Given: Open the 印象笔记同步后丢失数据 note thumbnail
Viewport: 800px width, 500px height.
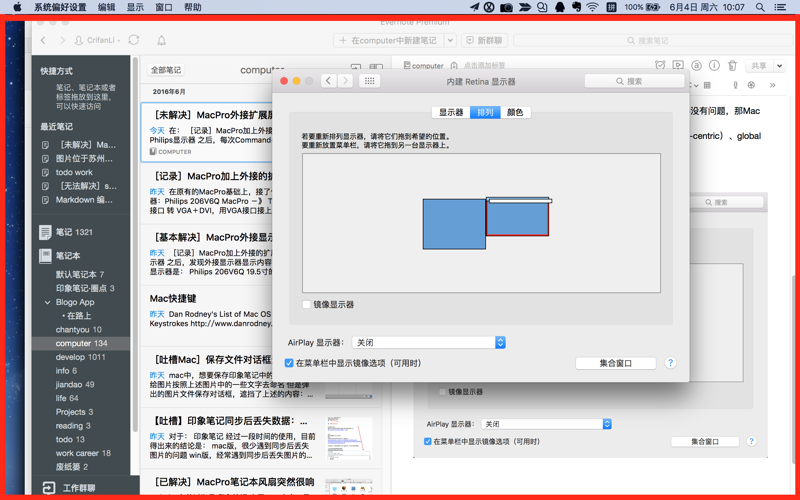Looking at the screenshot, I should tap(349, 439).
